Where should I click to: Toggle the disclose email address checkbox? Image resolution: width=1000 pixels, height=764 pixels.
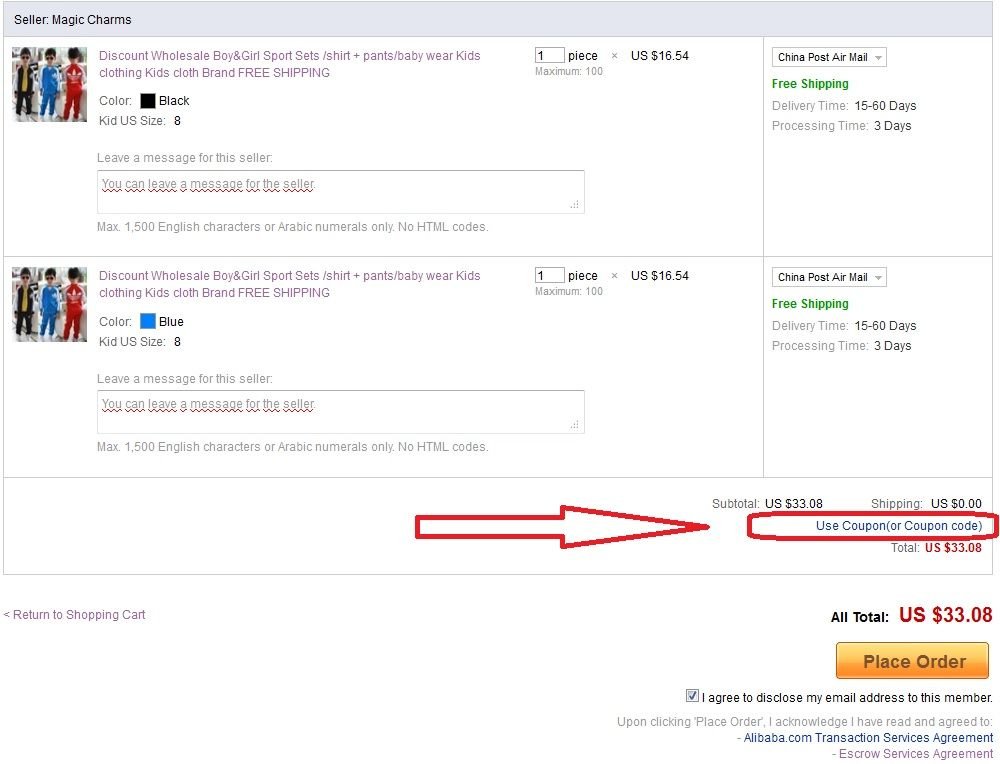coord(692,696)
